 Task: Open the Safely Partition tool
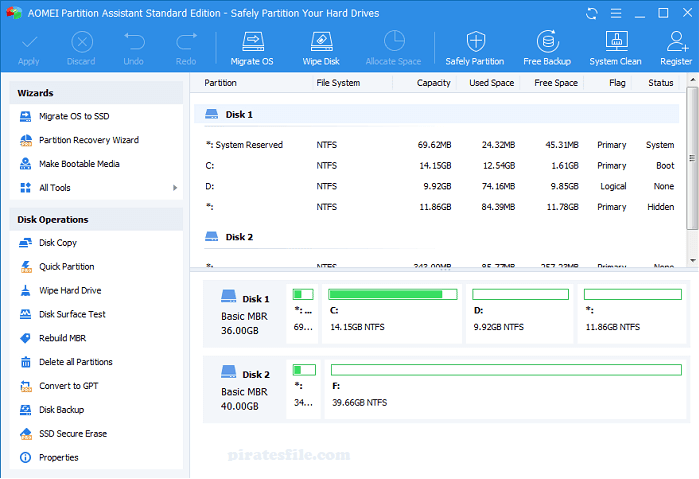475,48
